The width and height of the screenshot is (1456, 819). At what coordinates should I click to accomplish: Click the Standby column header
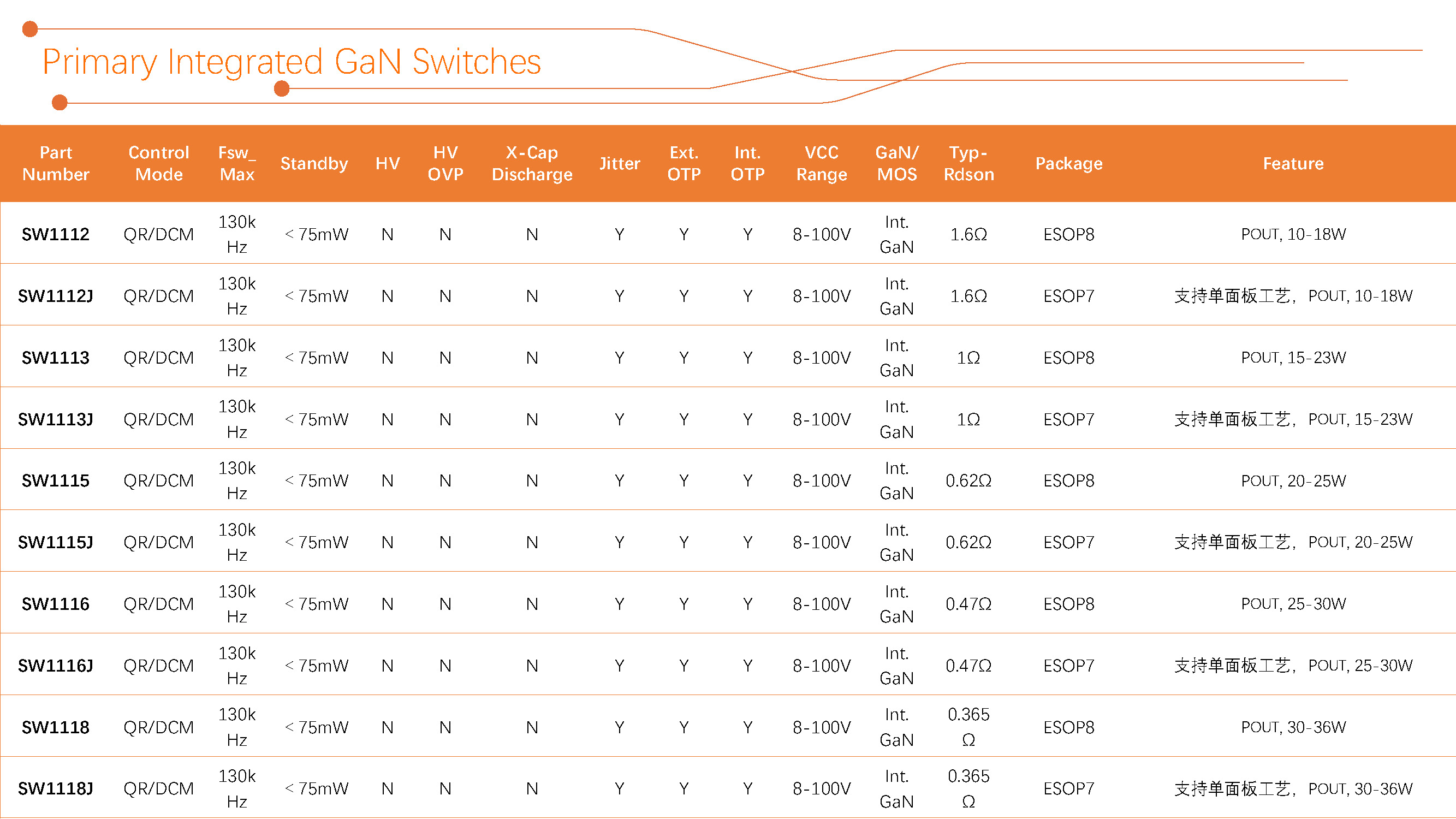coord(314,163)
